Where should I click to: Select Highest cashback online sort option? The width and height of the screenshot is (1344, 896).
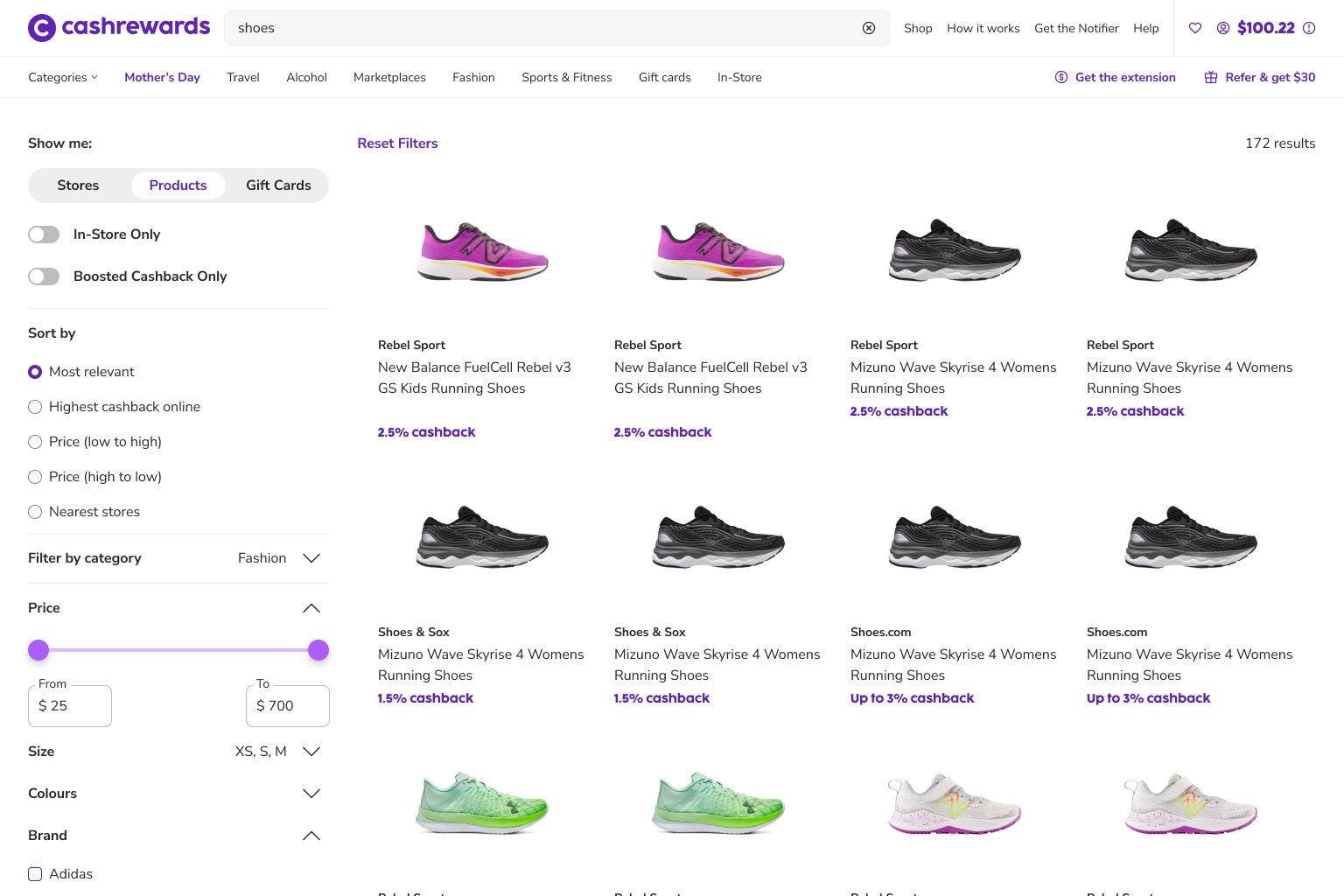coord(35,407)
